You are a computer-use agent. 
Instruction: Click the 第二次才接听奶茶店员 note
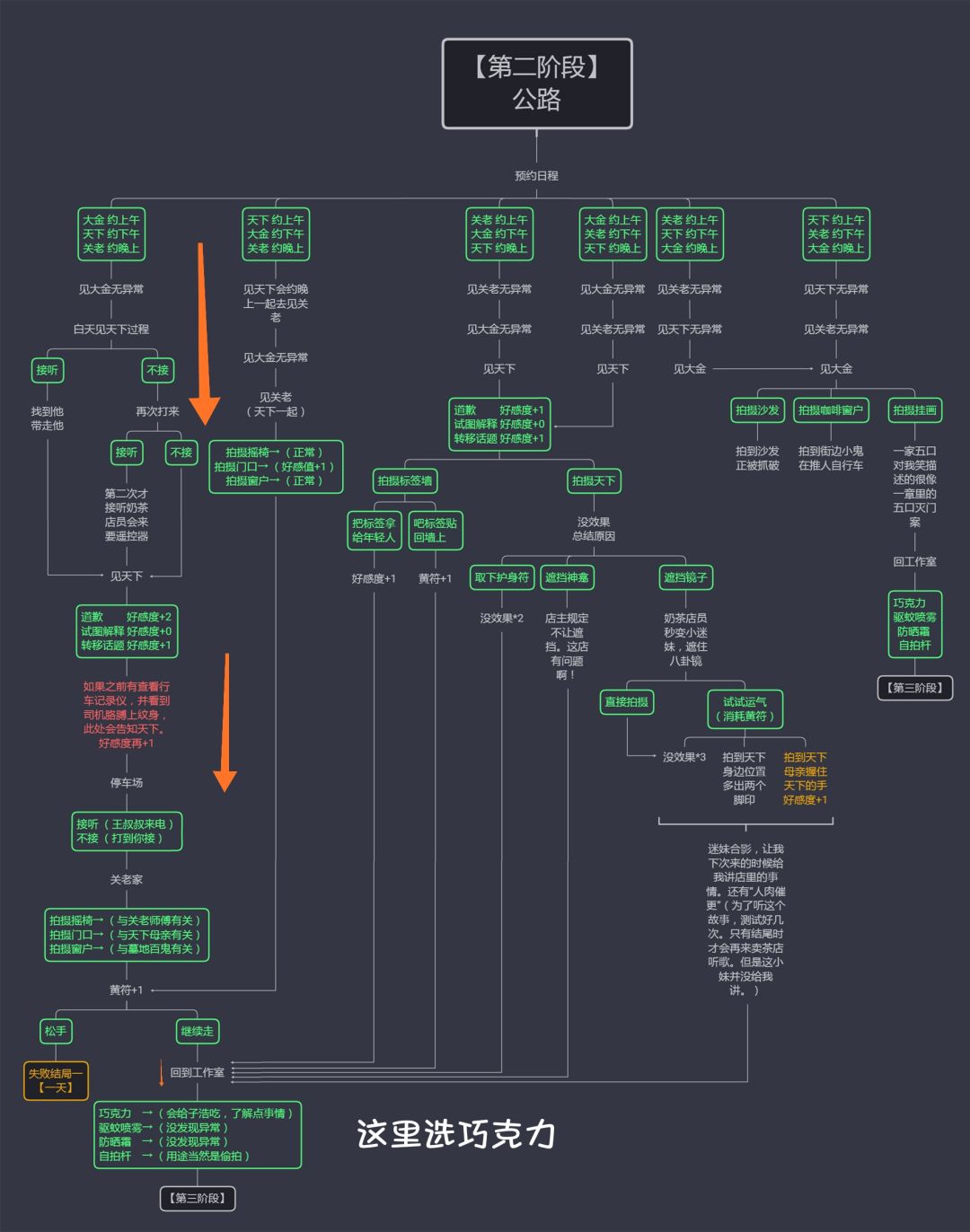[x=127, y=515]
